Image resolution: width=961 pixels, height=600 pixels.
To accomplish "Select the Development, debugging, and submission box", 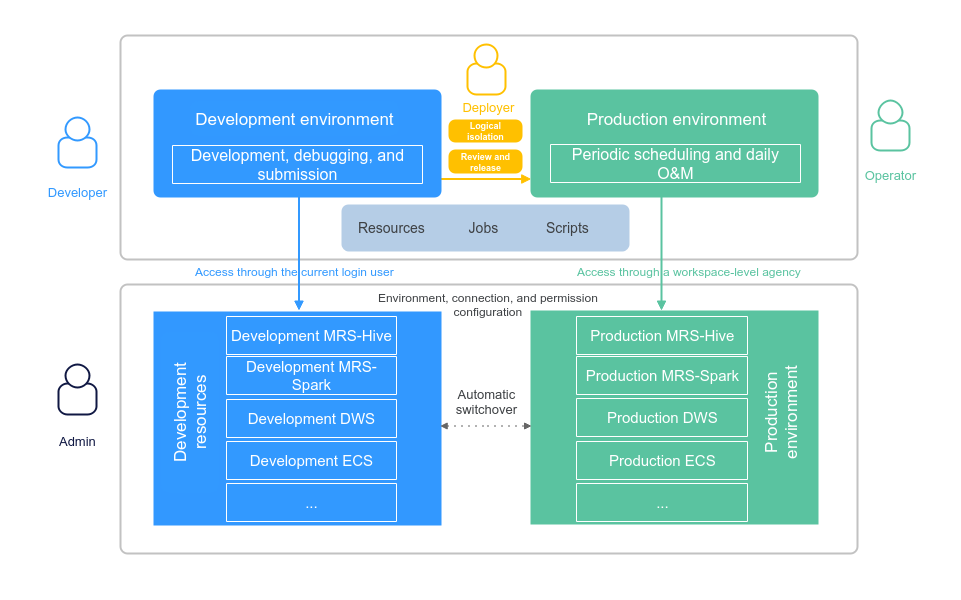I will [297, 164].
